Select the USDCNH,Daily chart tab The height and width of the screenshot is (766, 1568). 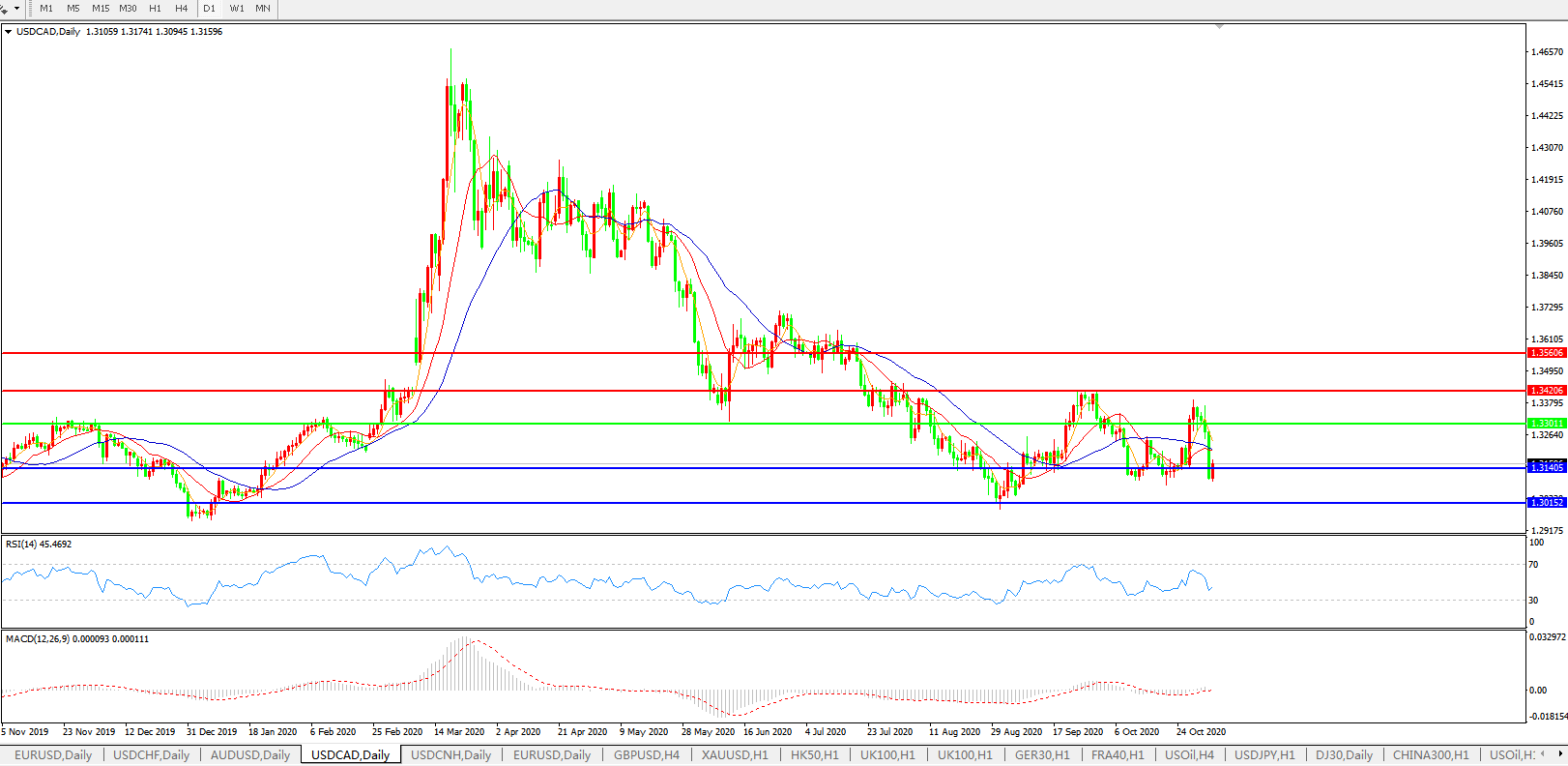[x=450, y=755]
